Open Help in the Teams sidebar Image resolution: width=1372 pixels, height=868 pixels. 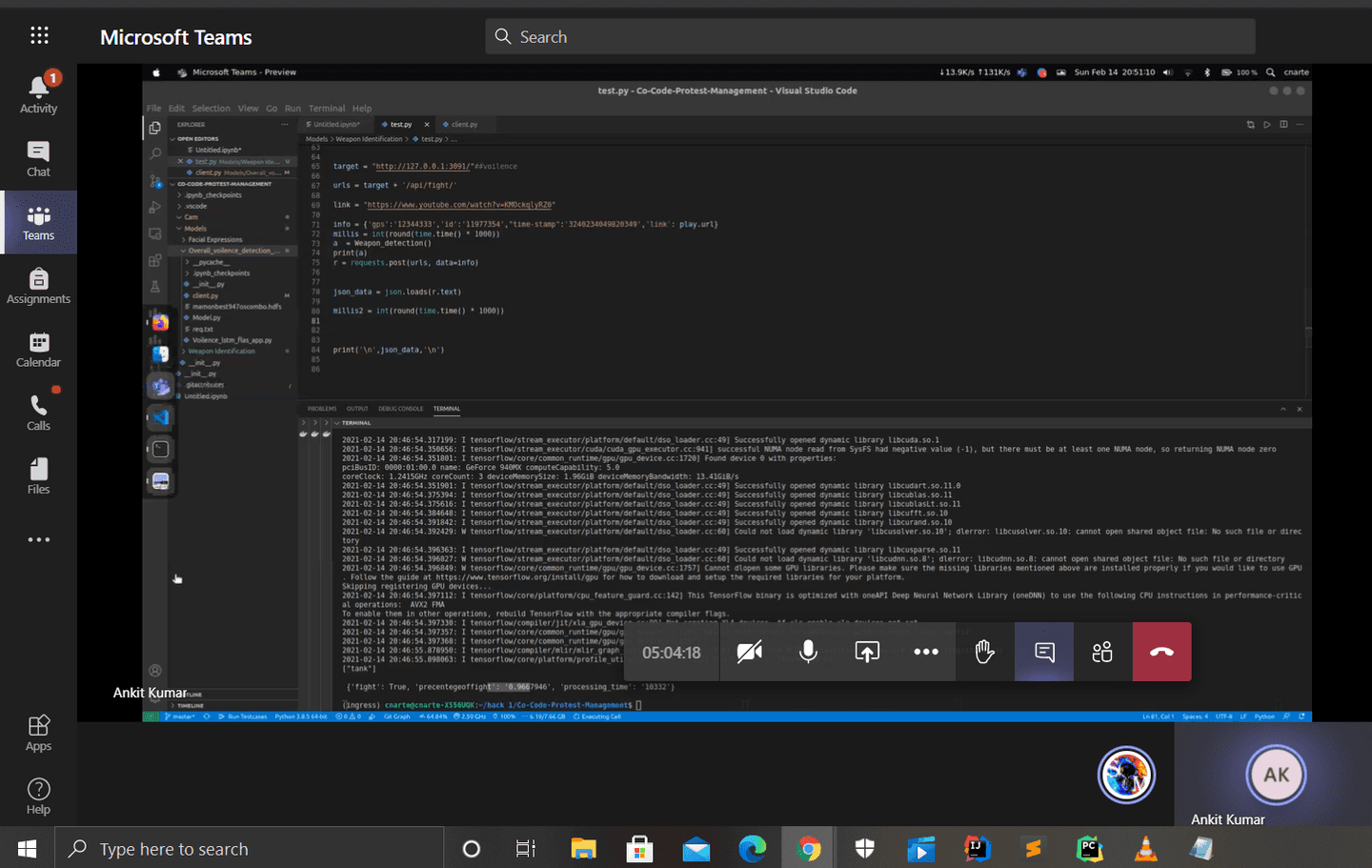tap(38, 797)
